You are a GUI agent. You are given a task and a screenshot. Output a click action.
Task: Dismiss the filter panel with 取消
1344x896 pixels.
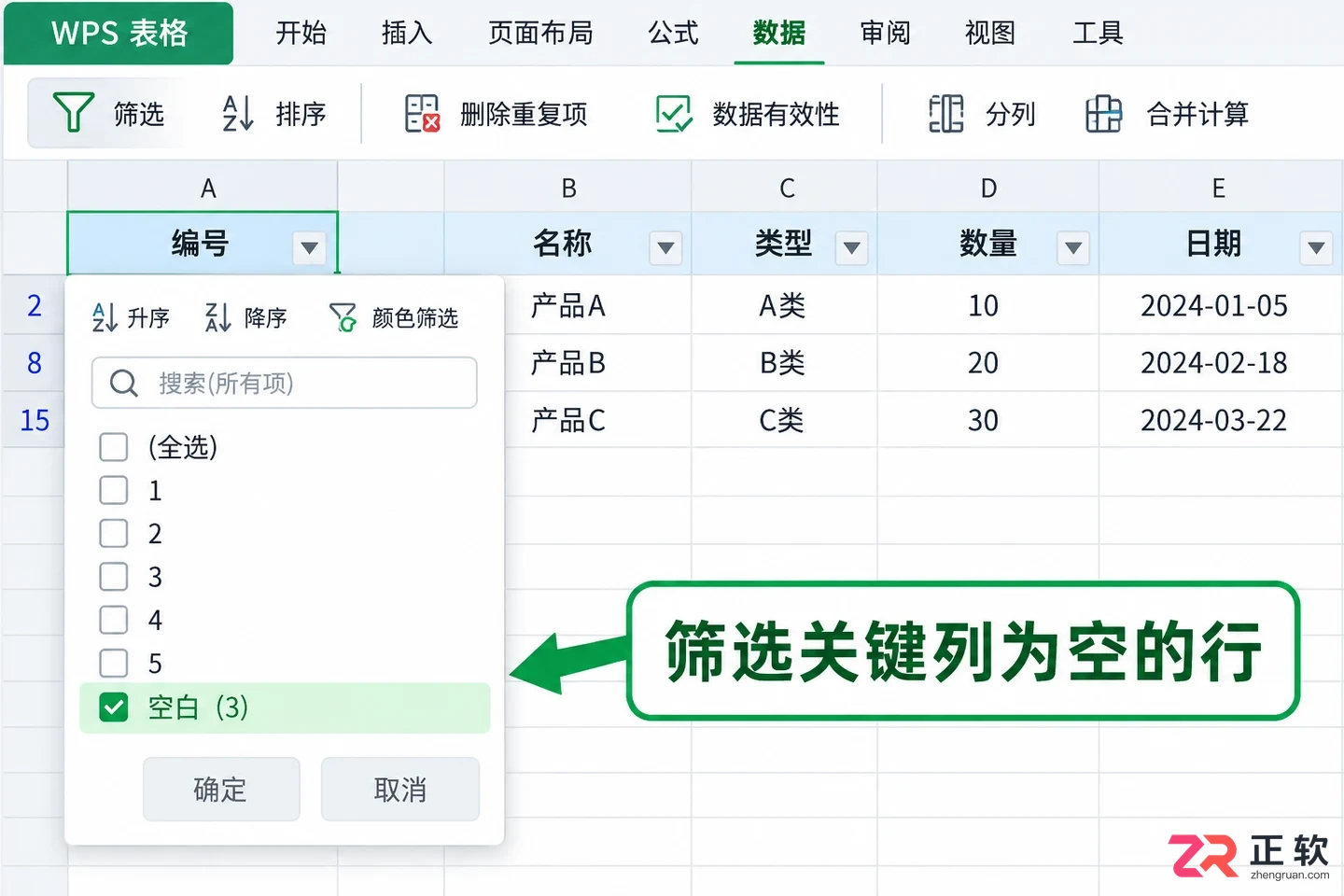pyautogui.click(x=400, y=790)
